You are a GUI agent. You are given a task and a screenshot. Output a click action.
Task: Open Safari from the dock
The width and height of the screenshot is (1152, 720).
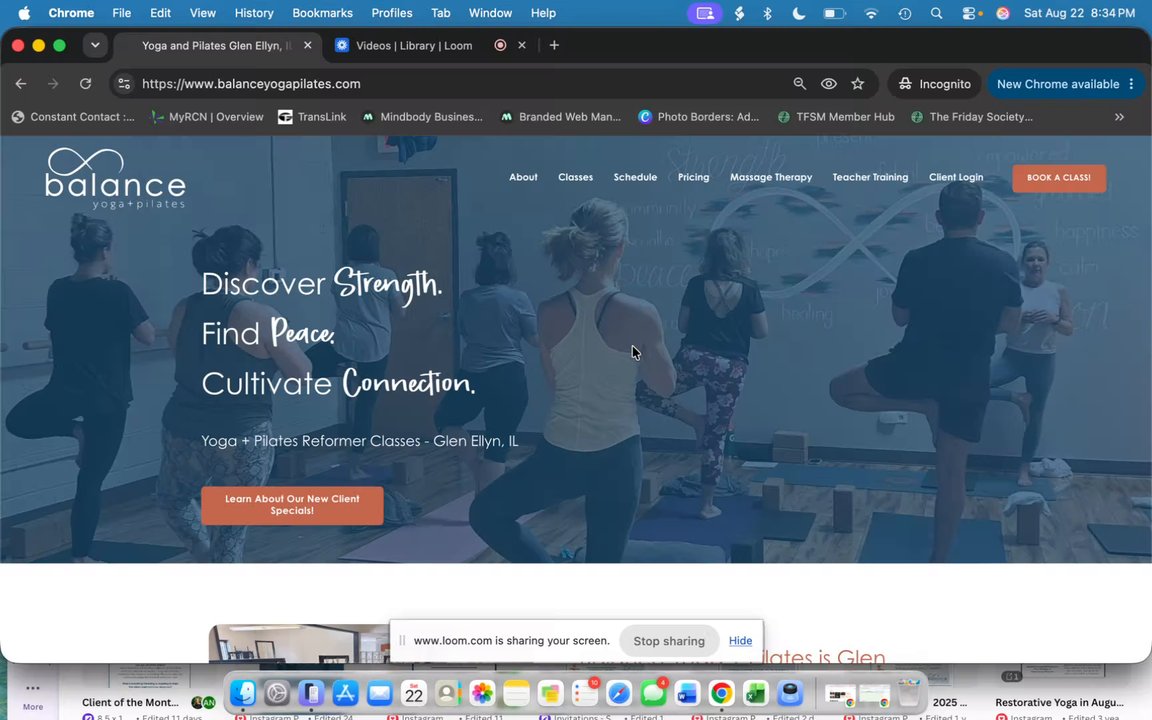pyautogui.click(x=619, y=693)
